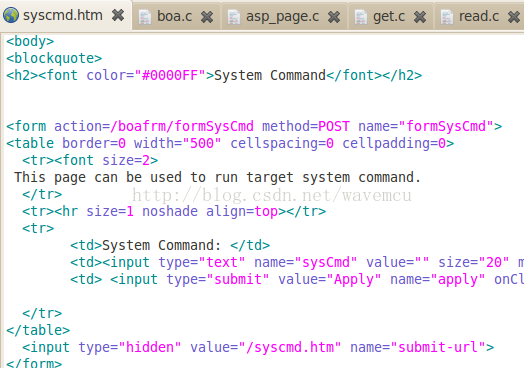
Task: Close the boa.c tab
Action: tap(207, 16)
